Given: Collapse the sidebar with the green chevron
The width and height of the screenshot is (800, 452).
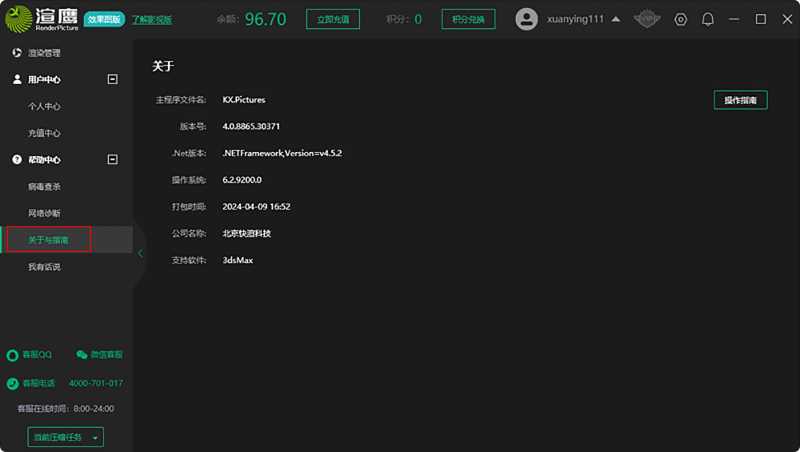Looking at the screenshot, I should click(140, 253).
